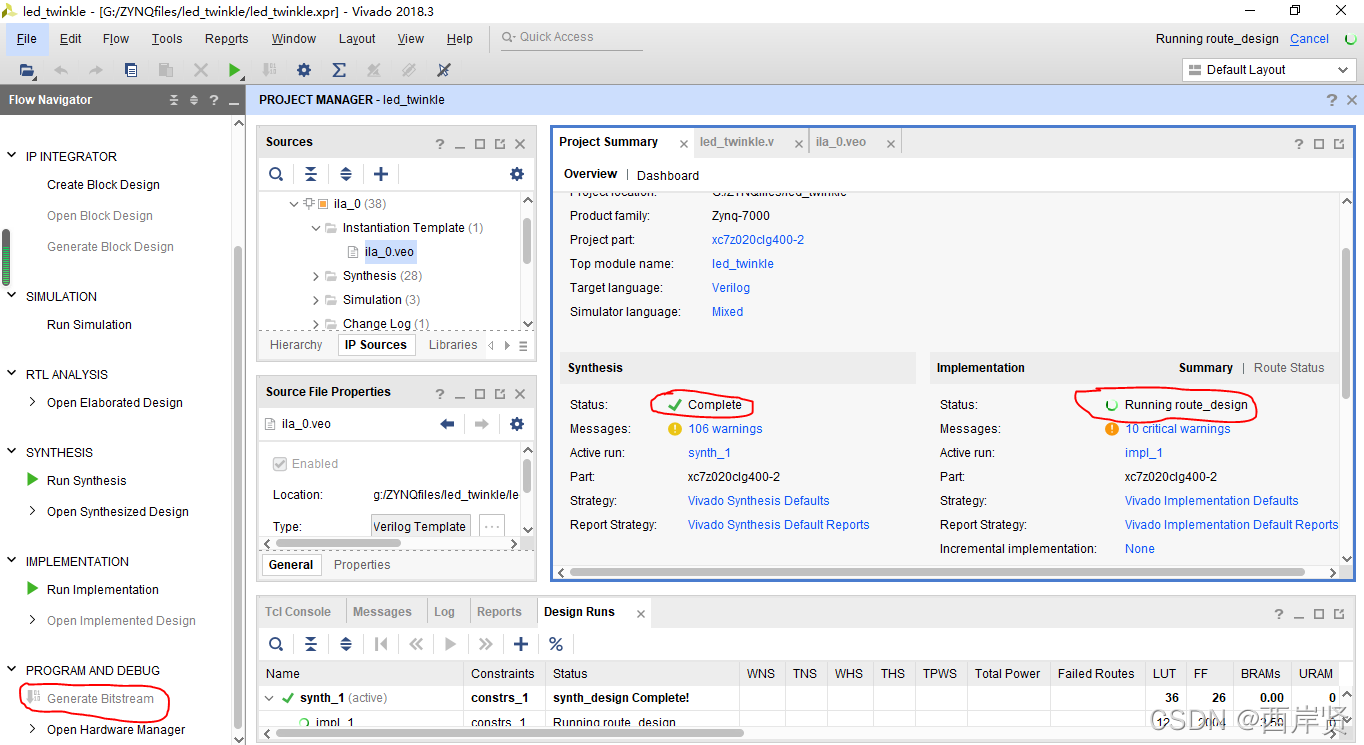Open PROJECT MANAGER help question mark
1364x745 pixels.
1331,100
